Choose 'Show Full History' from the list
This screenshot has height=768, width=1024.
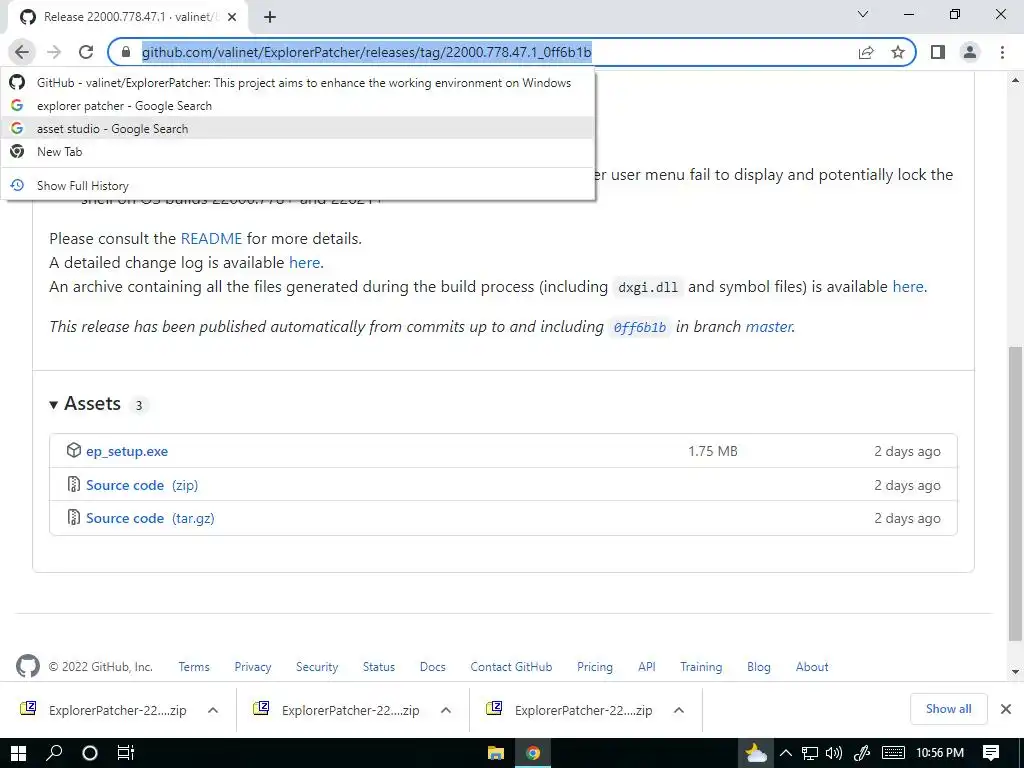pyautogui.click(x=298, y=185)
